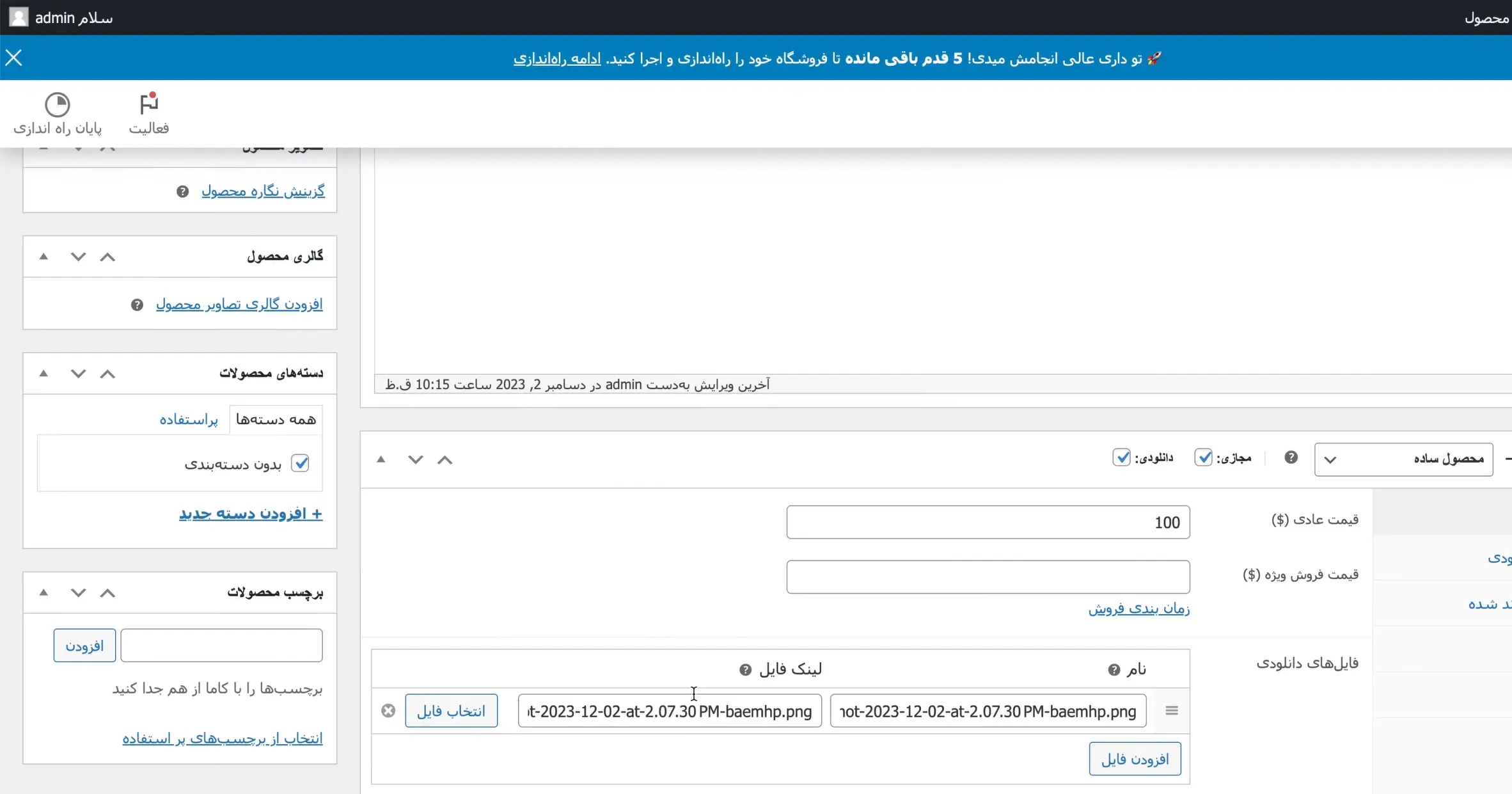The image size is (1512, 794).
Task: Click help icon above نام file column
Action: [x=1113, y=670]
